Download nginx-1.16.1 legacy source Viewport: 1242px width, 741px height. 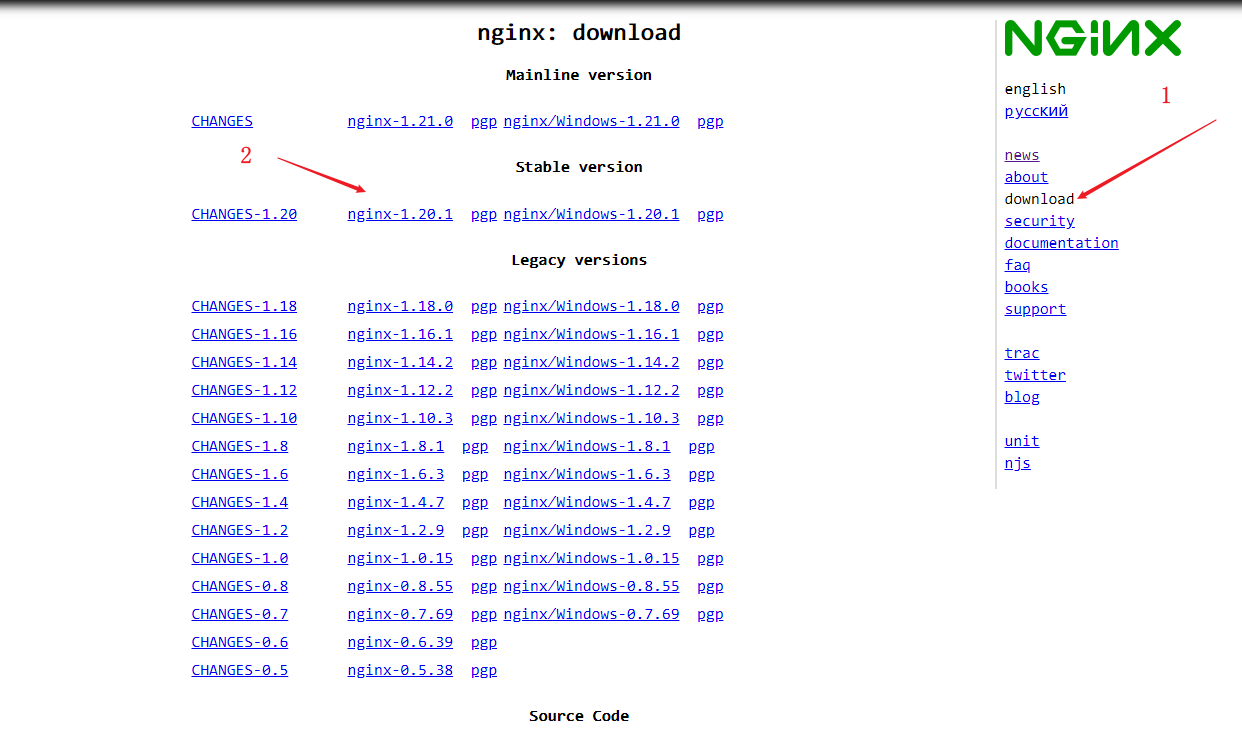[x=400, y=334]
